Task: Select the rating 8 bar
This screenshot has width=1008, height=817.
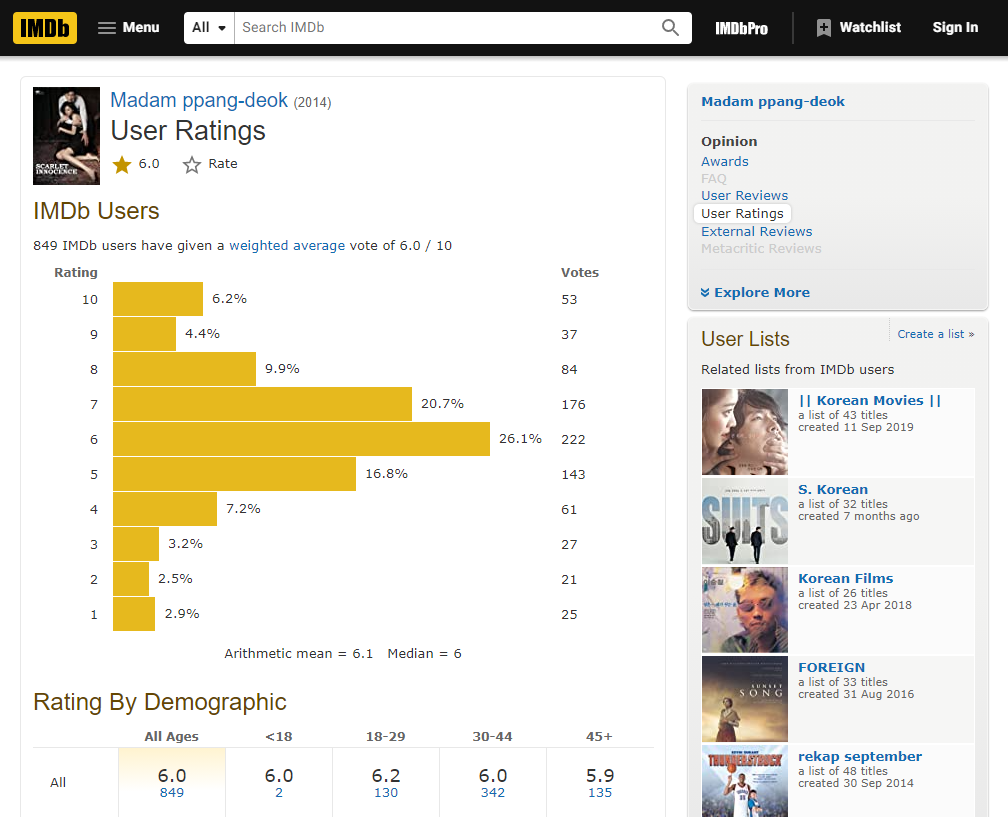Action: (184, 369)
